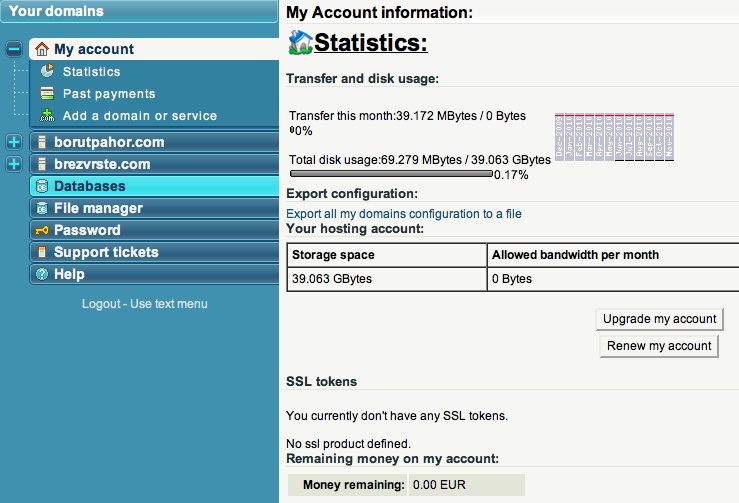
Task: Click the pie chart Statistics icon
Action: point(47,71)
